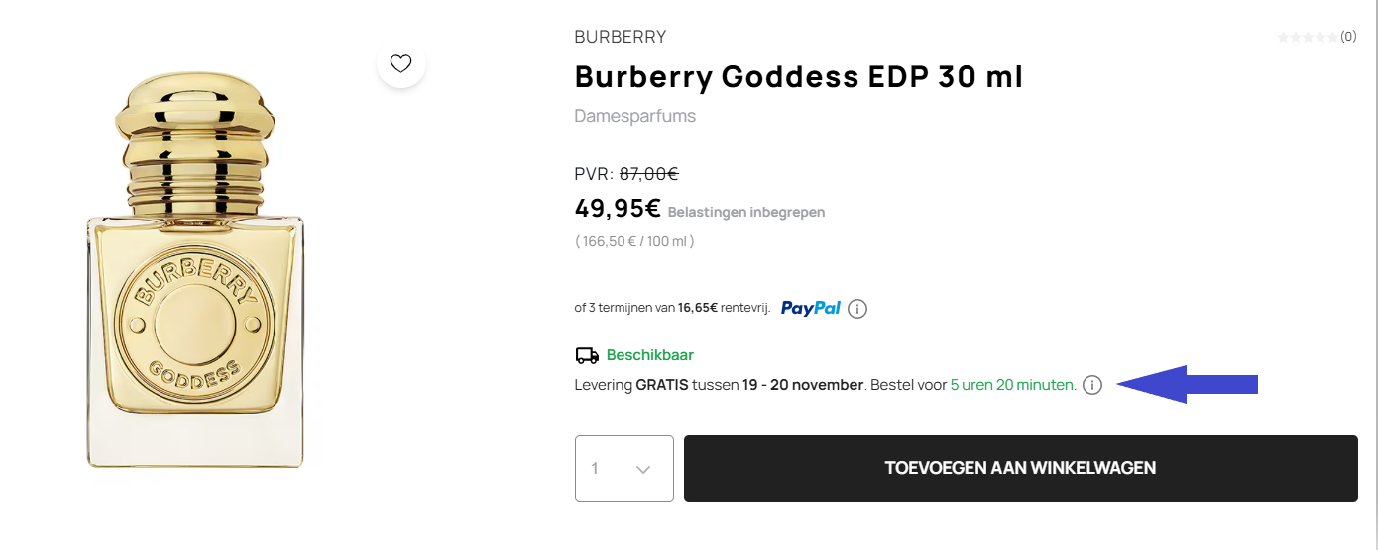This screenshot has height=550, width=1378.
Task: Click the 19 - 20 november delivery date
Action: point(802,385)
